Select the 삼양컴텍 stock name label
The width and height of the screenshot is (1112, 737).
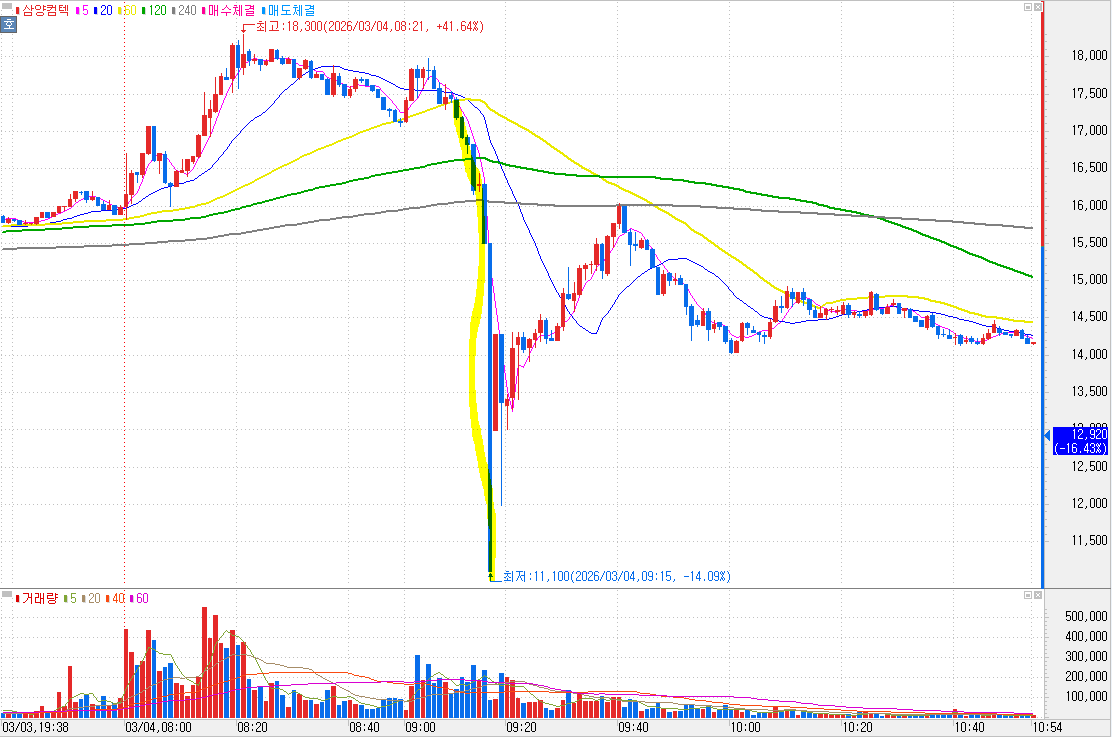47,10
